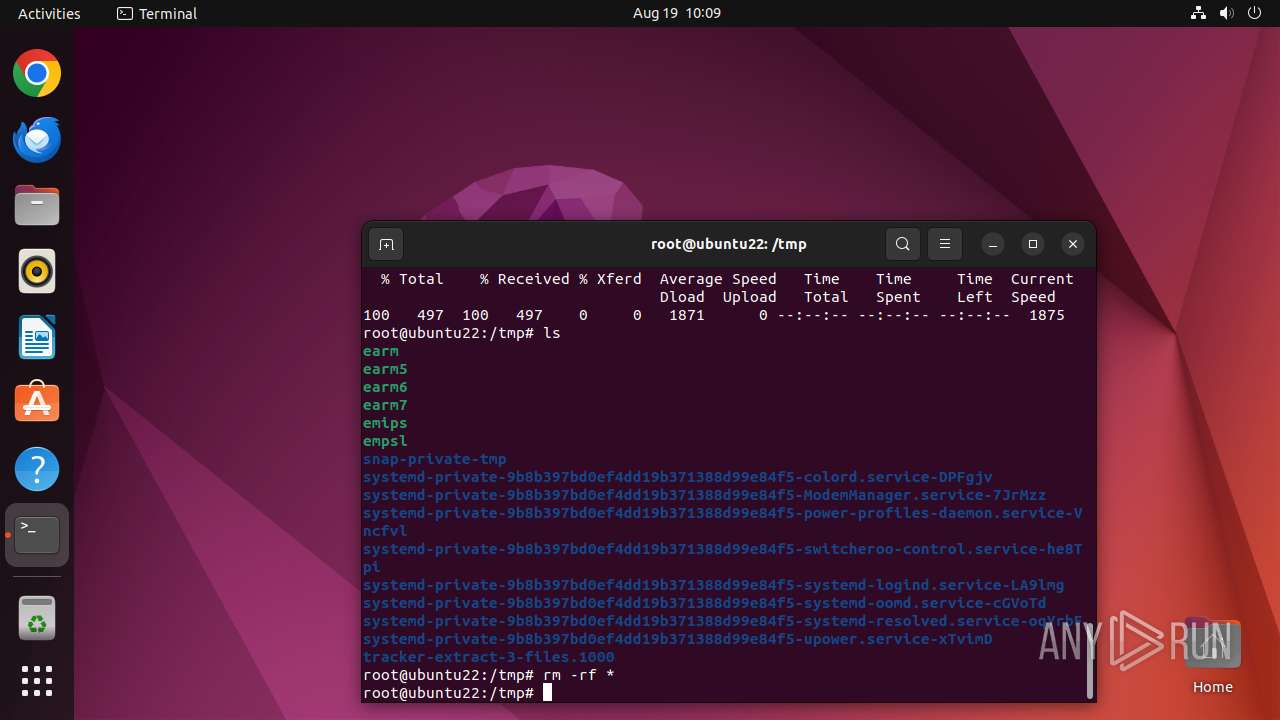The image size is (1280, 720).
Task: Click tracker-extract-3-files.1000 entry
Action: 489,657
